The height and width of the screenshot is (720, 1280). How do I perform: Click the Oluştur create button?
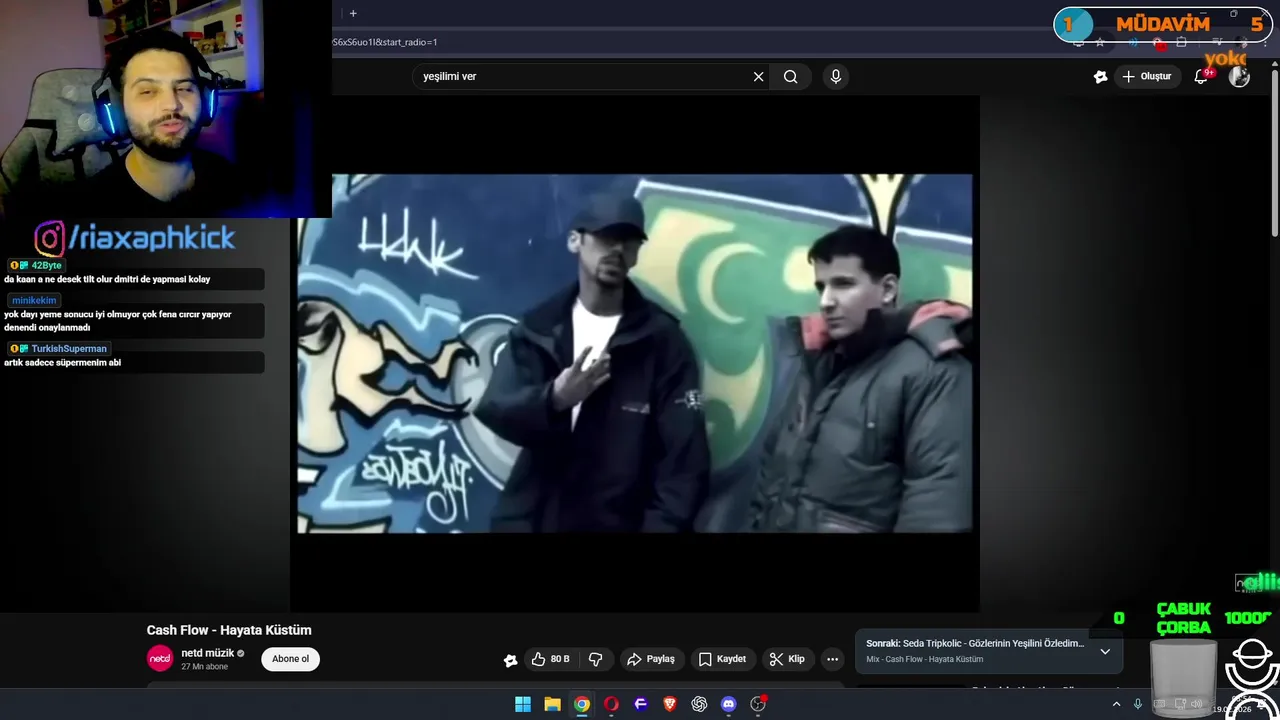pyautogui.click(x=1146, y=77)
